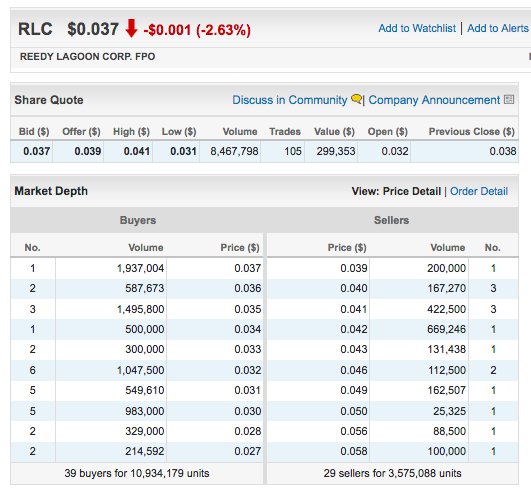
Task: Select buyer price 0.030
Action: pos(248,411)
